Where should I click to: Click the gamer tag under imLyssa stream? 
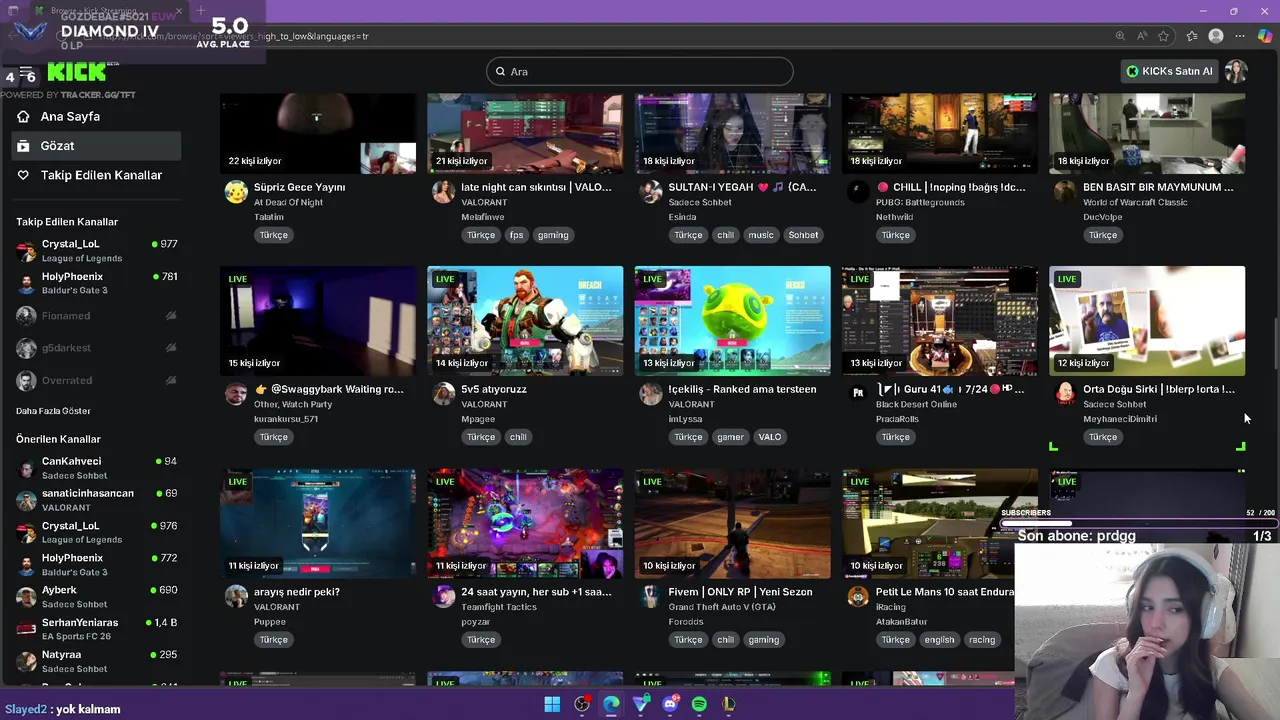[x=730, y=437]
